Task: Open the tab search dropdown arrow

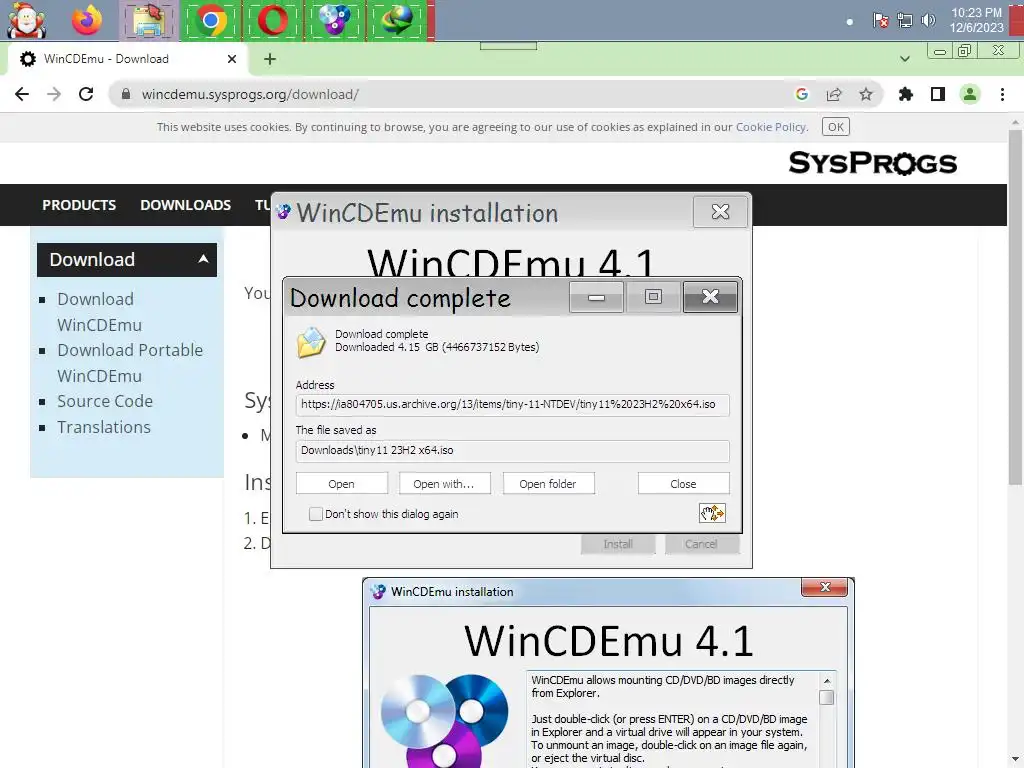Action: (x=904, y=59)
